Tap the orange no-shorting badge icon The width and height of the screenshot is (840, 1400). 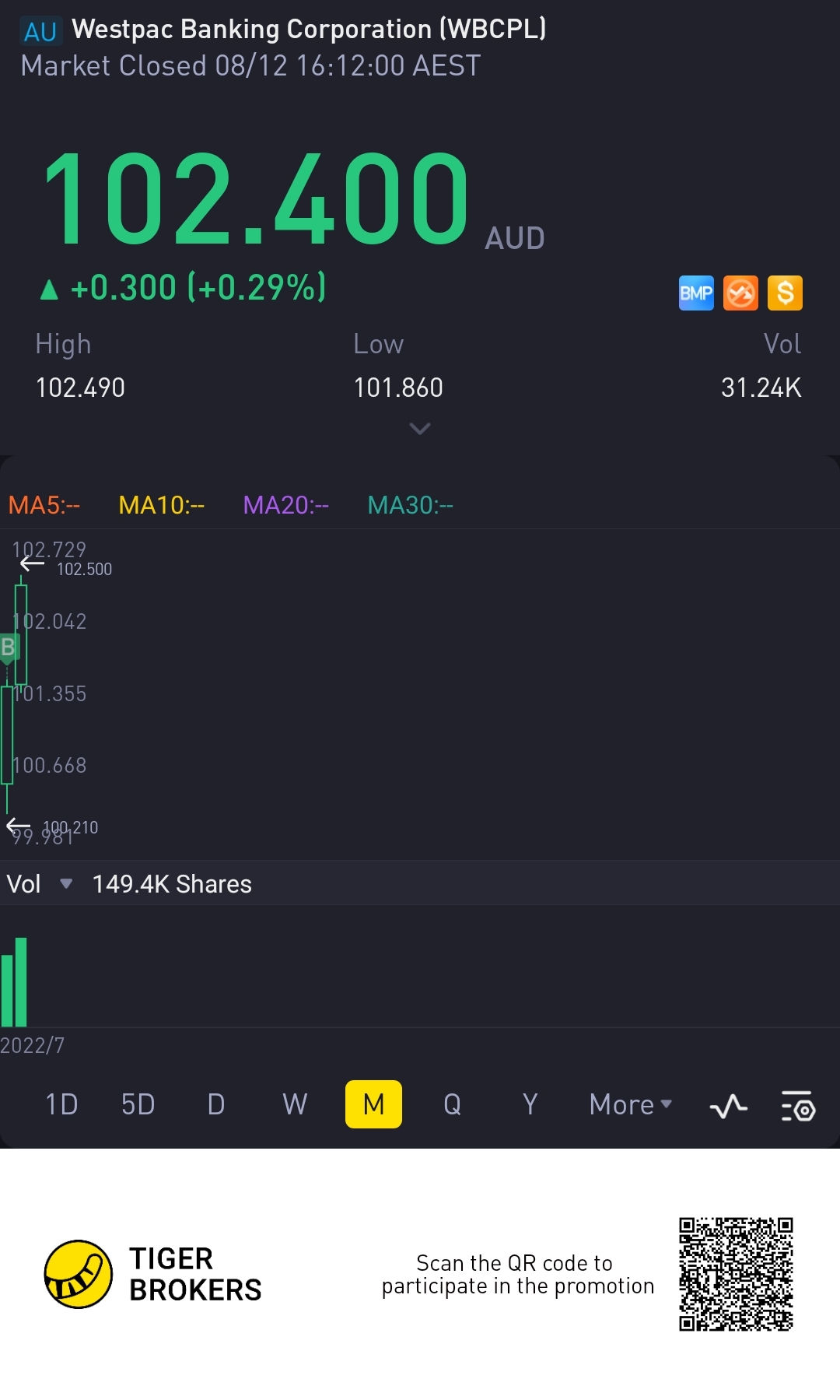[740, 293]
